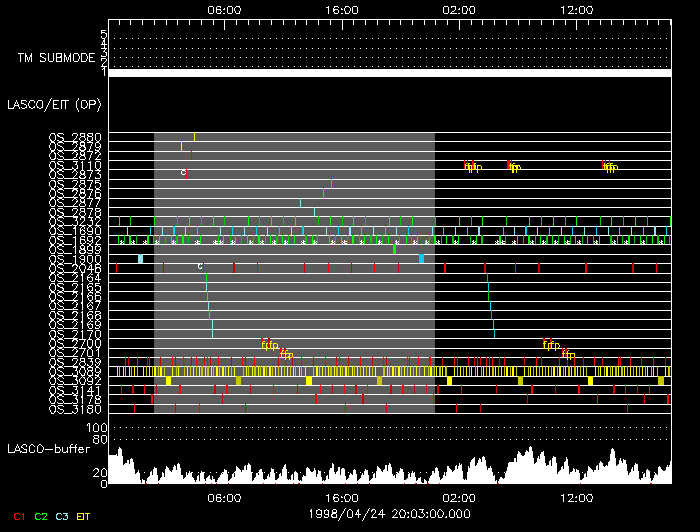
Task: Click the white TM SUBMODE level bar
Action: pos(389,73)
